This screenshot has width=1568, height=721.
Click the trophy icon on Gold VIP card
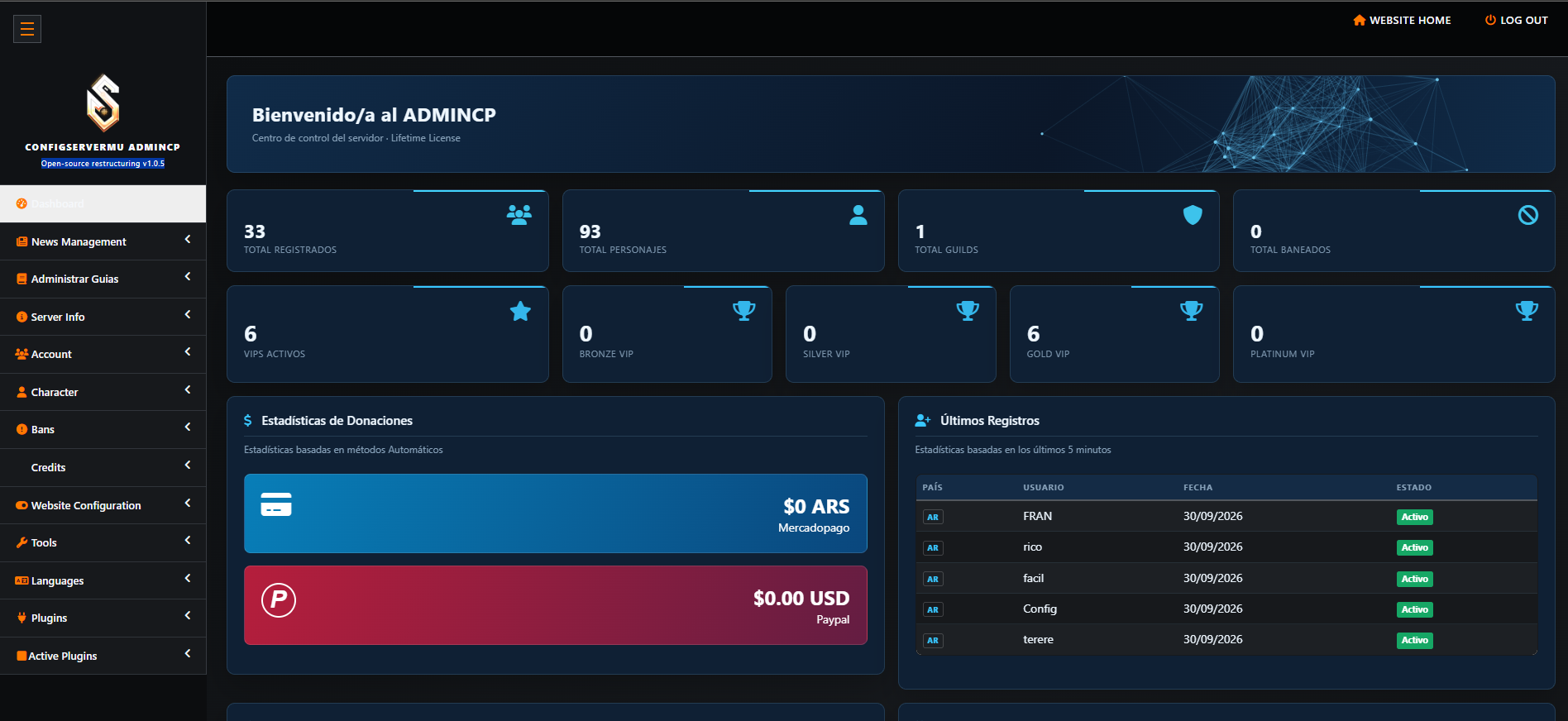click(1192, 311)
